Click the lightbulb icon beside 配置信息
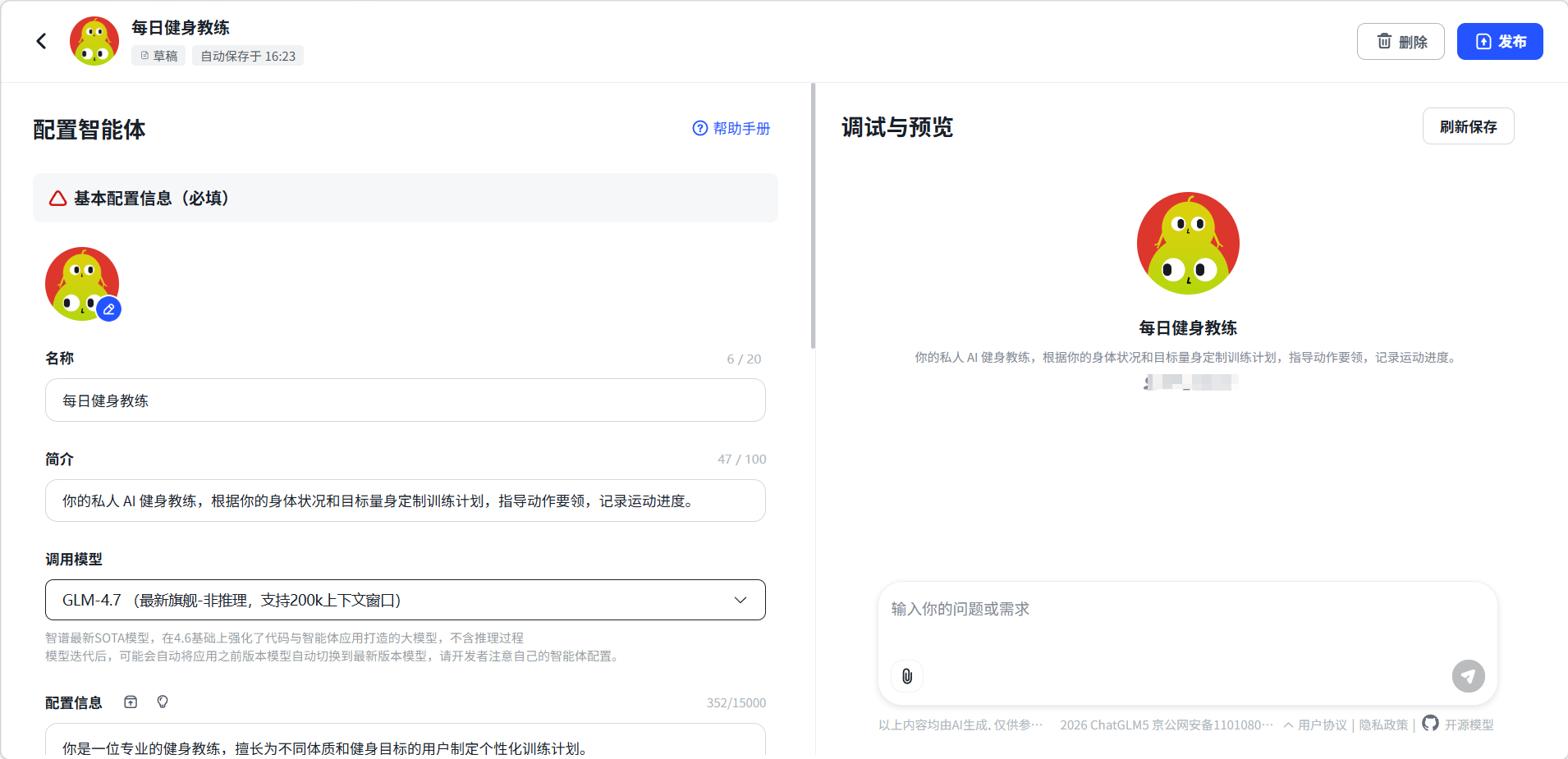 (163, 702)
